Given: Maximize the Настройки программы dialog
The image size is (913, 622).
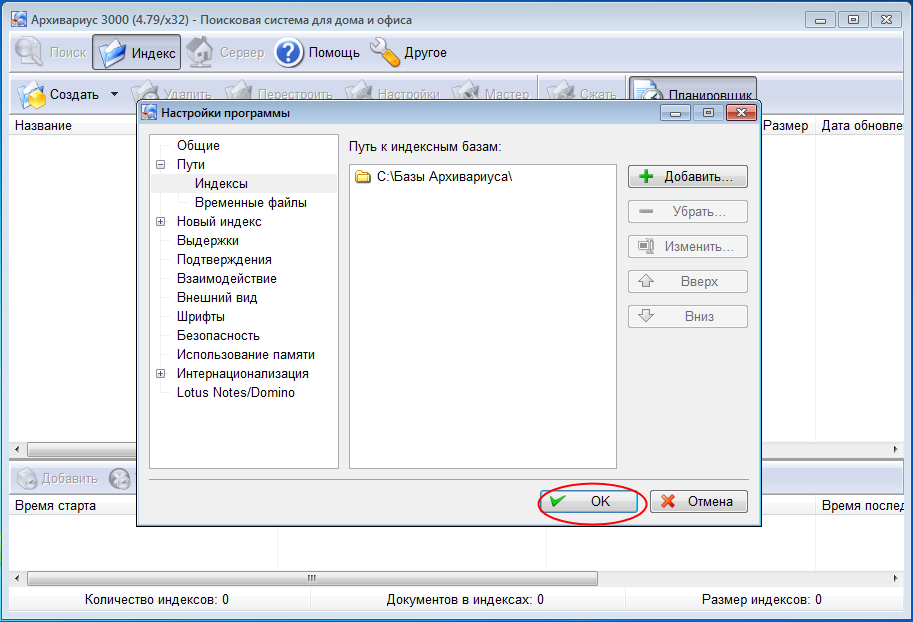Looking at the screenshot, I should click(x=708, y=112).
